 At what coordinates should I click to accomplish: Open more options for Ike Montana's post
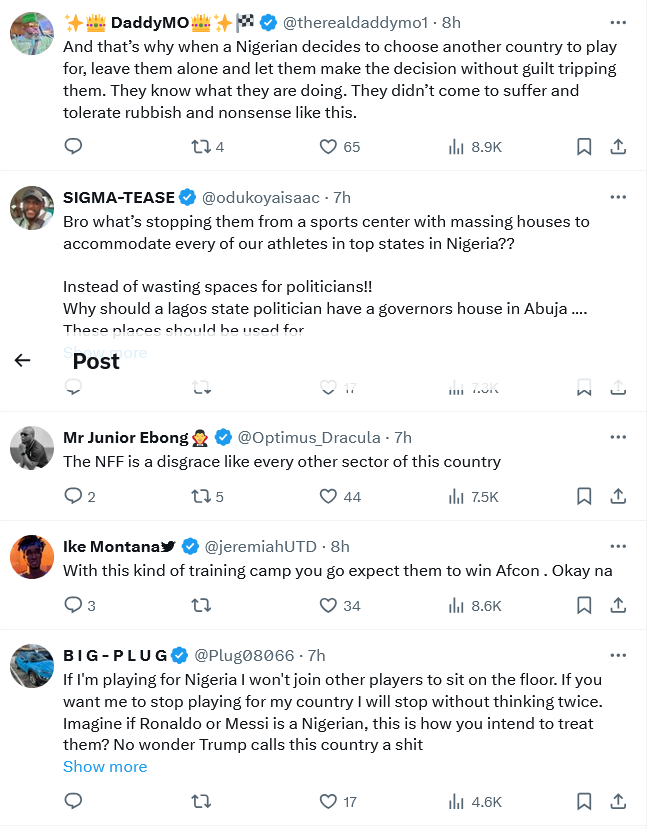(618, 546)
